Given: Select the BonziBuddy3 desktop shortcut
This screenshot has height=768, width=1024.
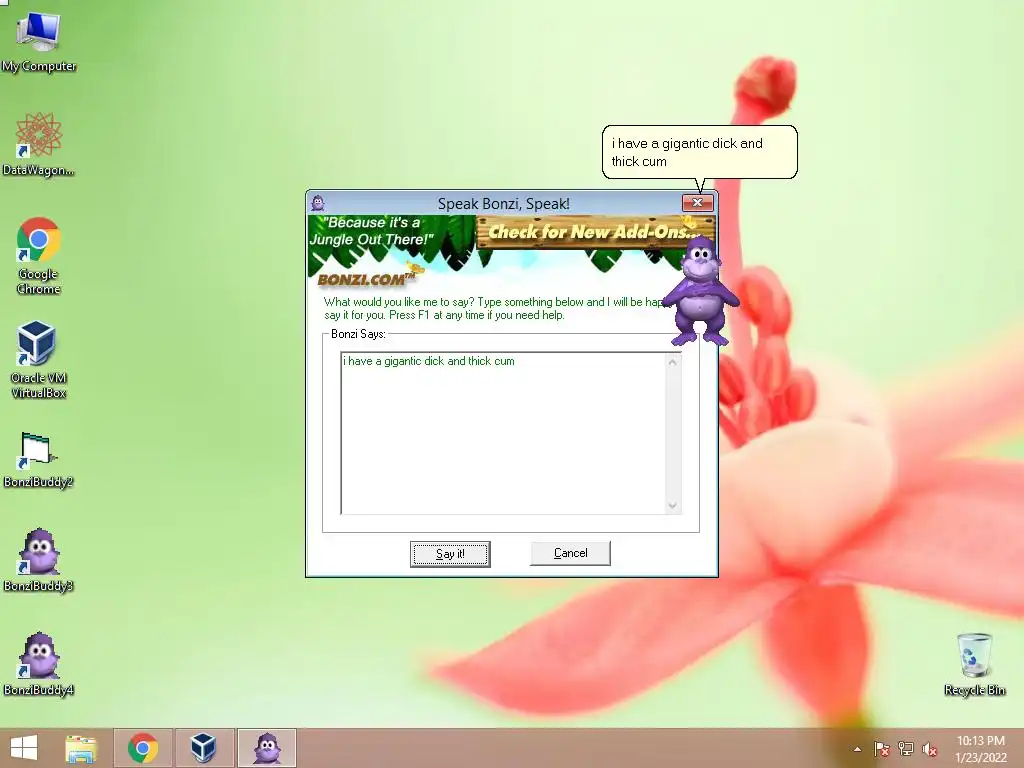Looking at the screenshot, I should pyautogui.click(x=39, y=560).
